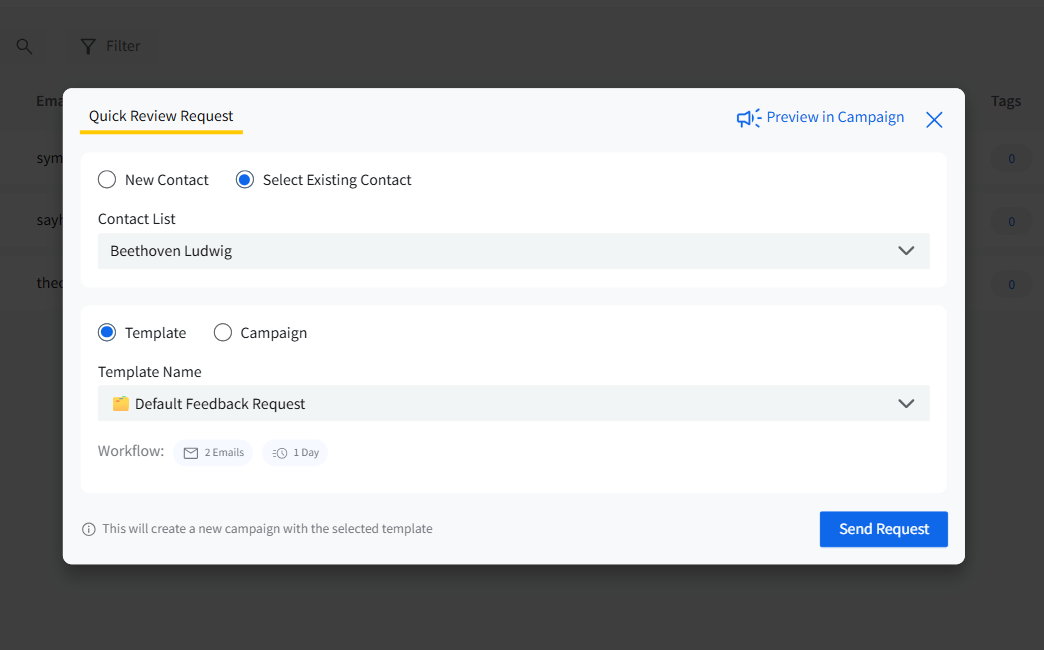The height and width of the screenshot is (650, 1044).
Task: Select the Template radio button
Action: pyautogui.click(x=107, y=332)
